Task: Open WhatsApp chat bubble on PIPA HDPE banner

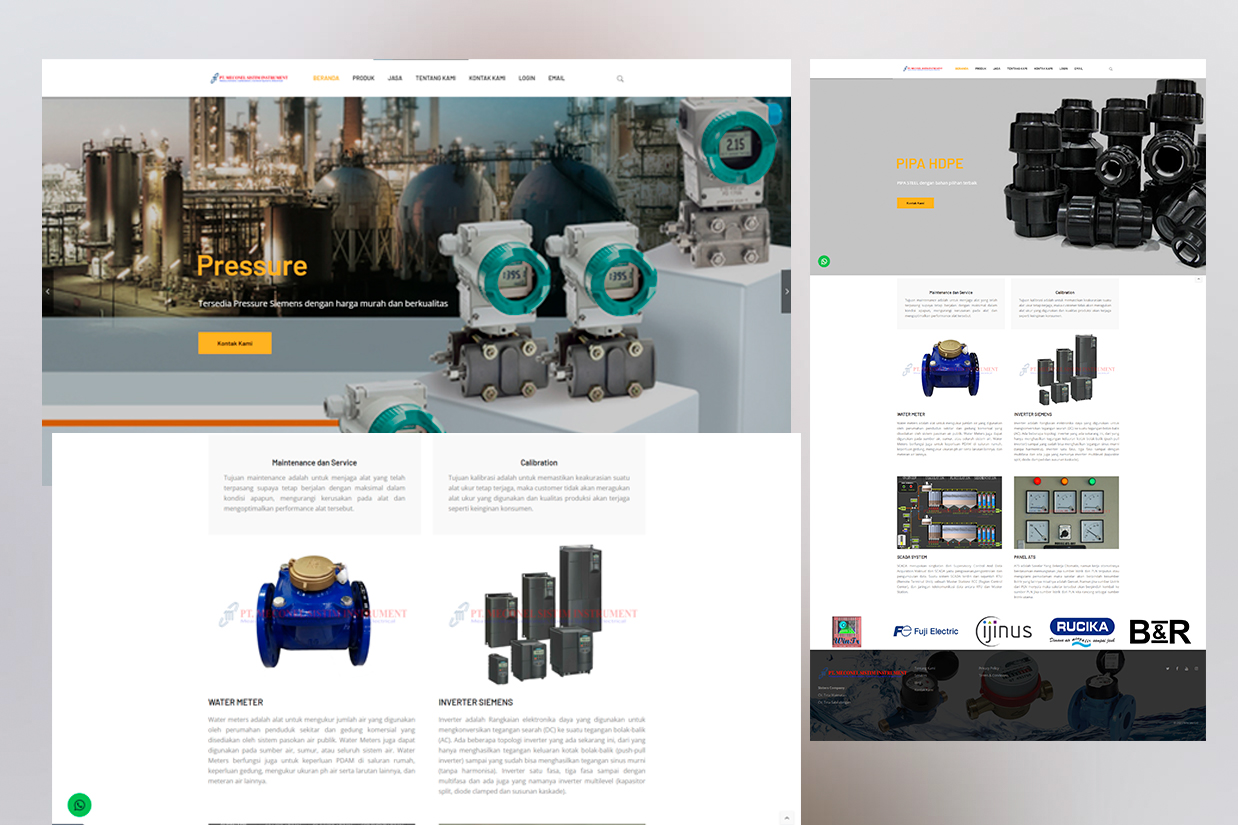Action: (x=824, y=261)
